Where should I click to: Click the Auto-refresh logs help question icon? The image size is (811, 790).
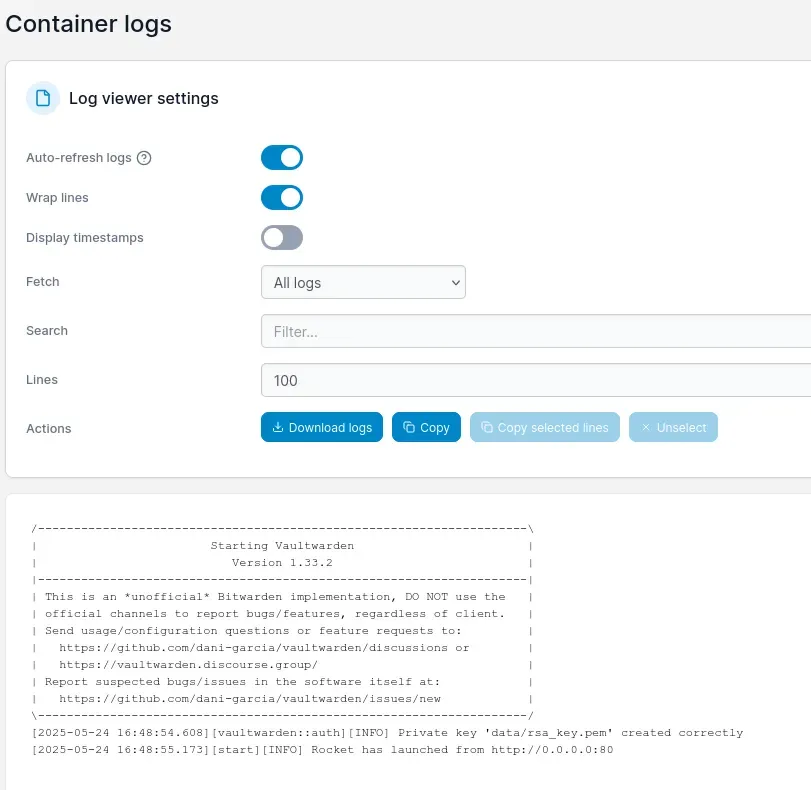point(144,158)
